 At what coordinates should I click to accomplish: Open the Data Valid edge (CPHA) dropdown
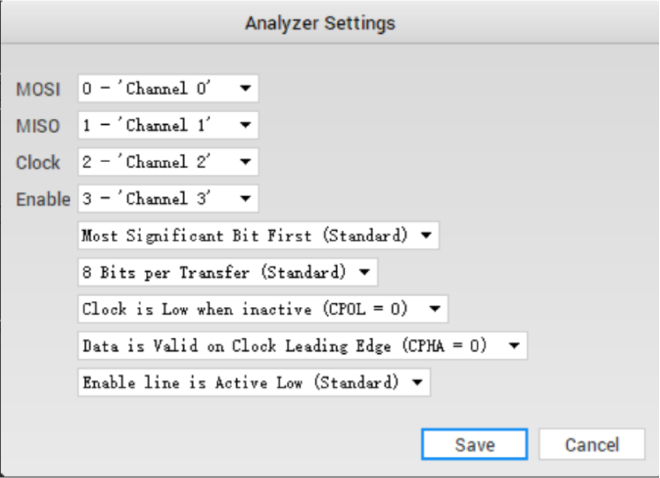[x=302, y=345]
